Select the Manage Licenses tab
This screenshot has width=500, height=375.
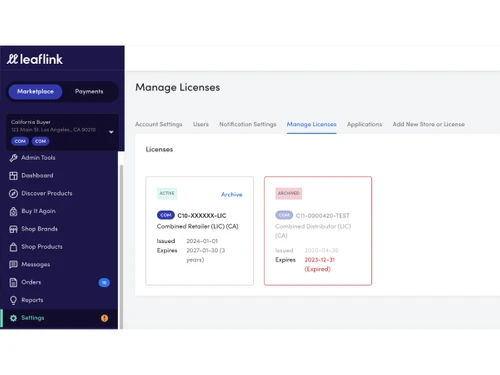pos(312,124)
